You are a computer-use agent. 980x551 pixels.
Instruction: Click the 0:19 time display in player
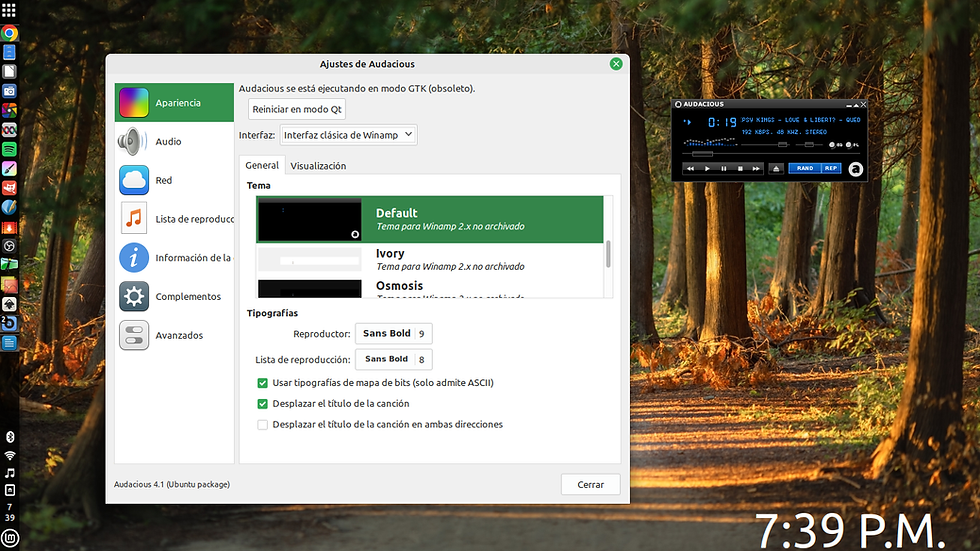click(722, 122)
